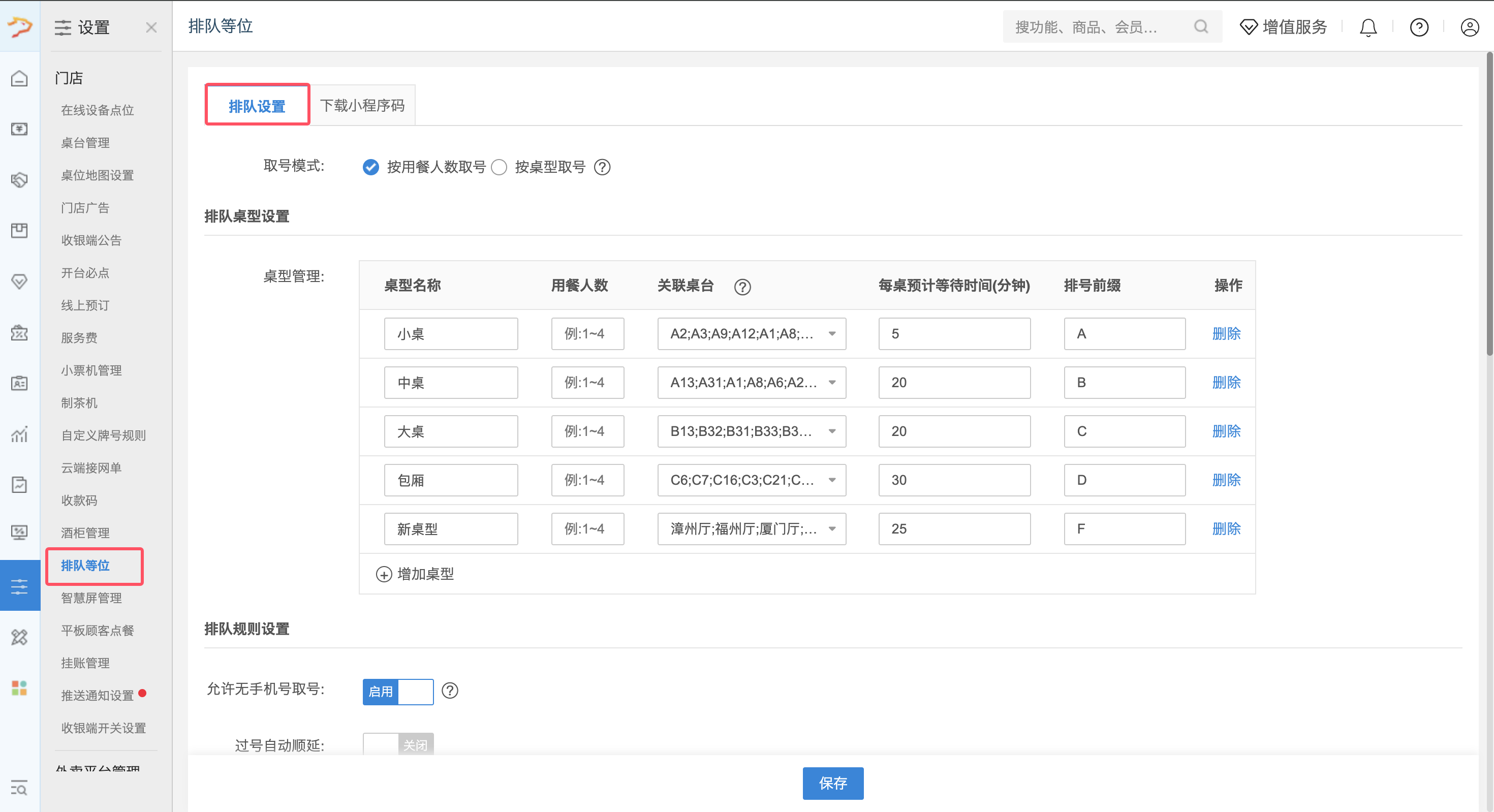Screen dimensions: 1494x812
Task: Open 智慧屏管理 in settings menu
Action: tap(91, 598)
